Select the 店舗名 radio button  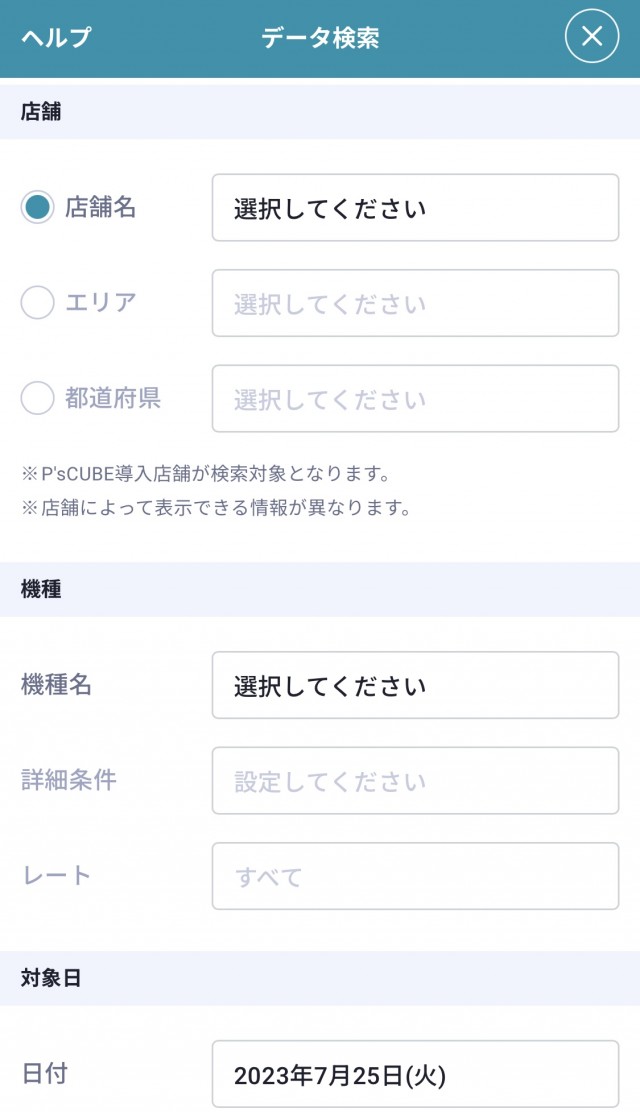pos(37,207)
